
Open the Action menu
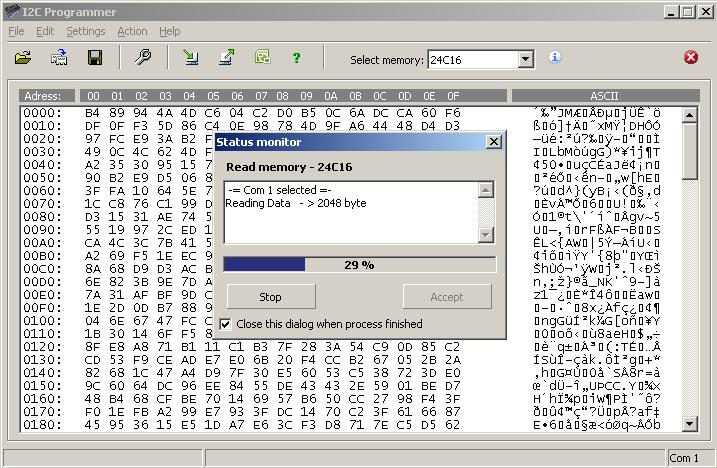tap(132, 31)
